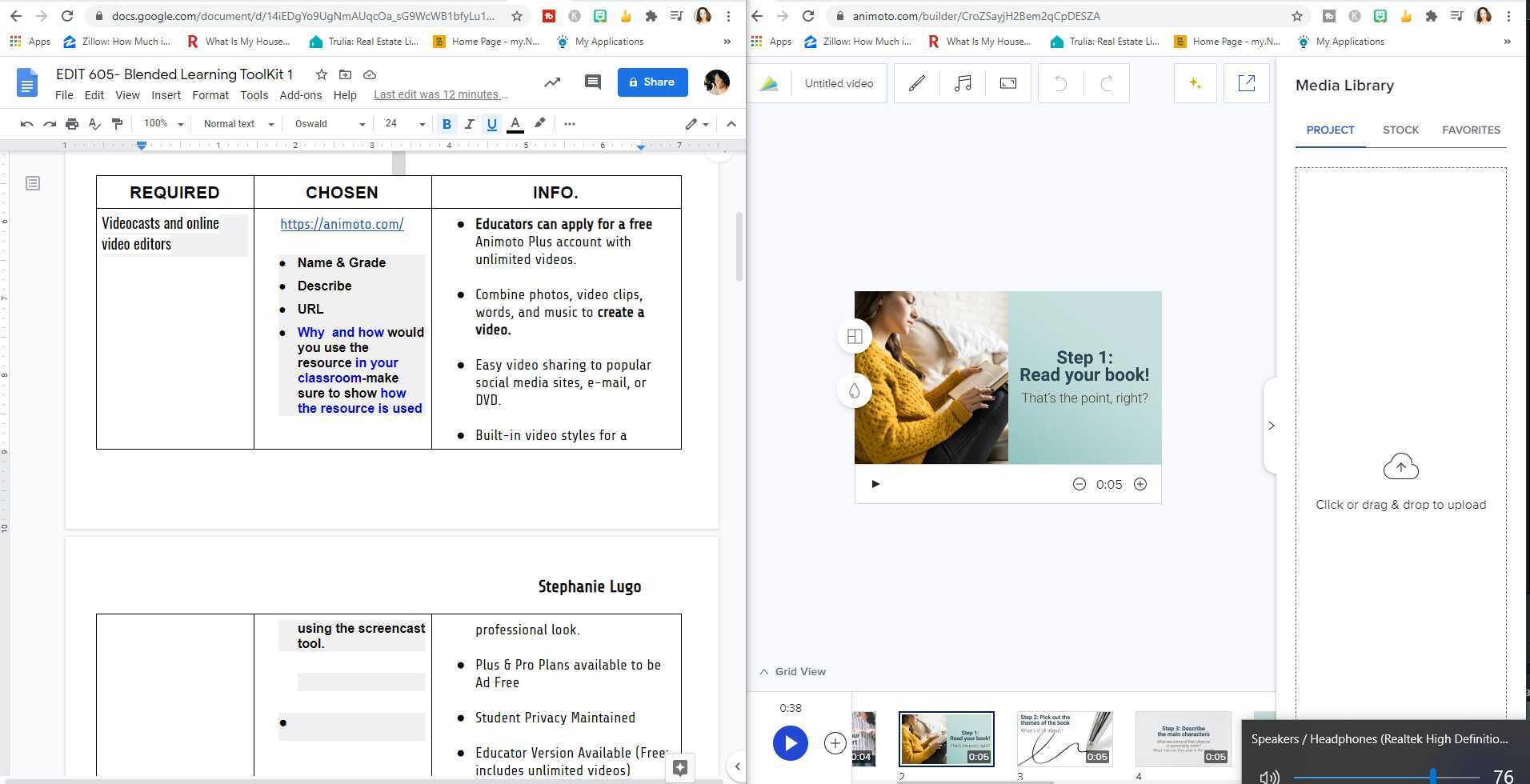Screen dimensions: 1530x784
Task: Open the Animoto music note tool
Action: pos(963,83)
